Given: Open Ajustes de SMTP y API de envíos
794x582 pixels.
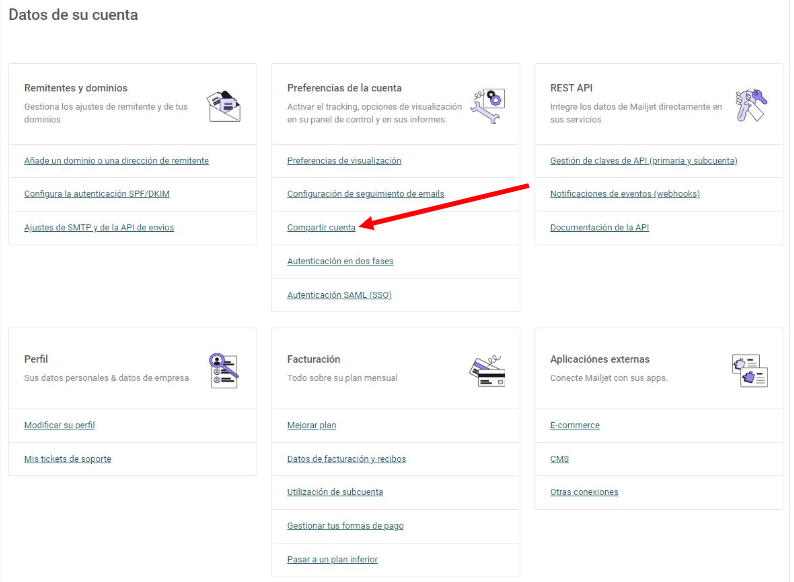Looking at the screenshot, I should pos(99,227).
